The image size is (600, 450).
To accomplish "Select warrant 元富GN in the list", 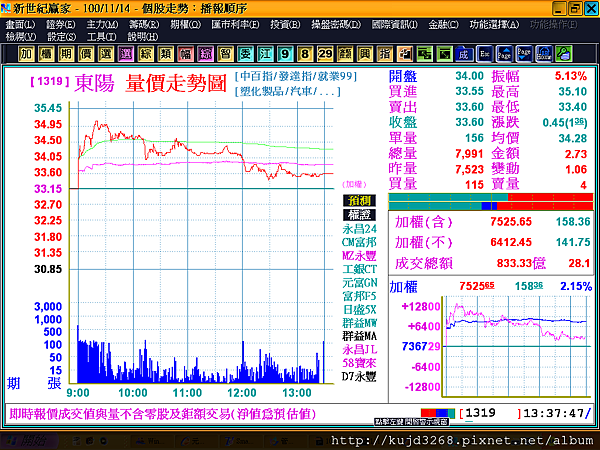I will pos(359,282).
